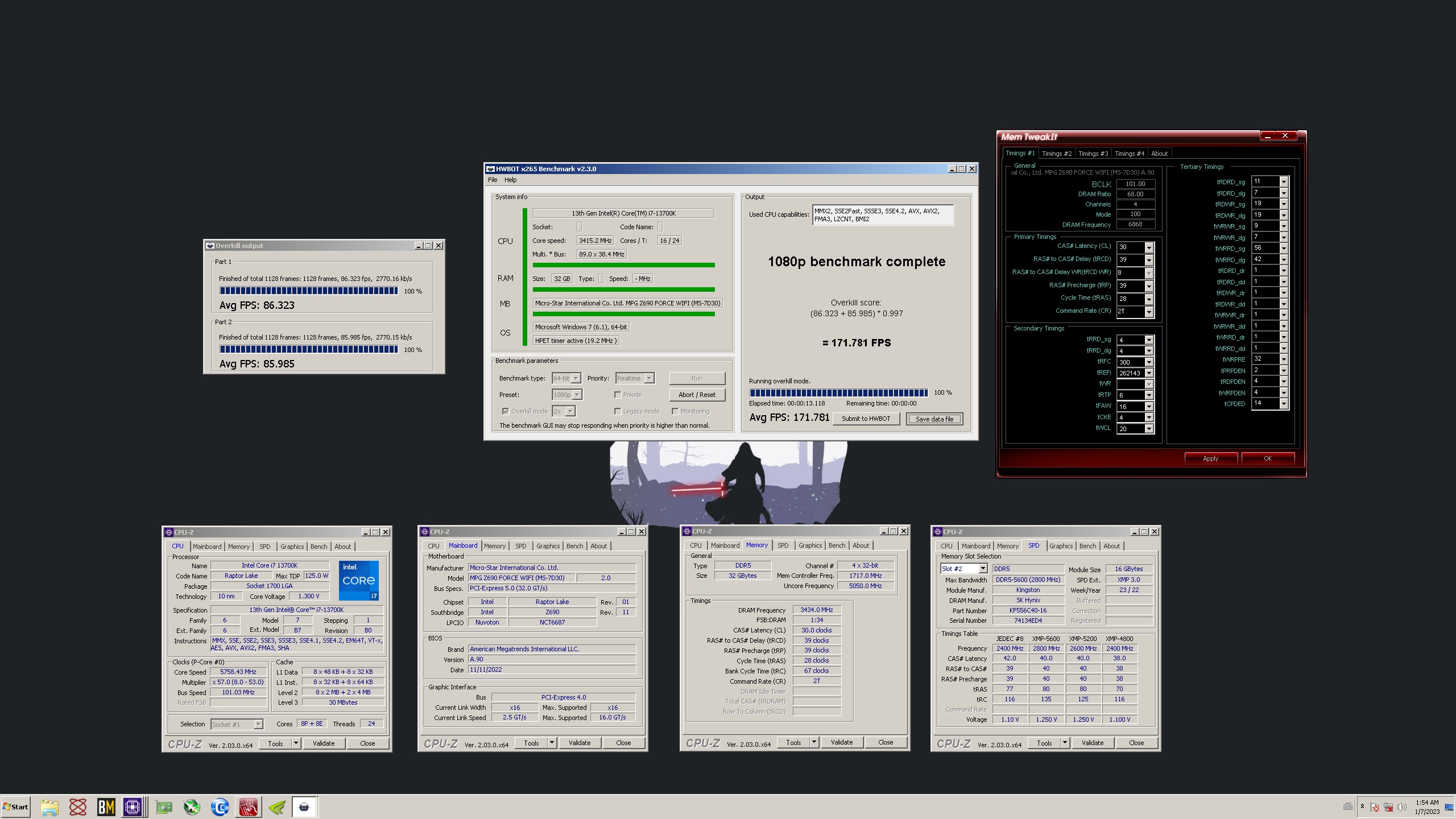Image resolution: width=1456 pixels, height=819 pixels.
Task: Click the HWBOT x265 title bar icon
Action: [x=490, y=169]
